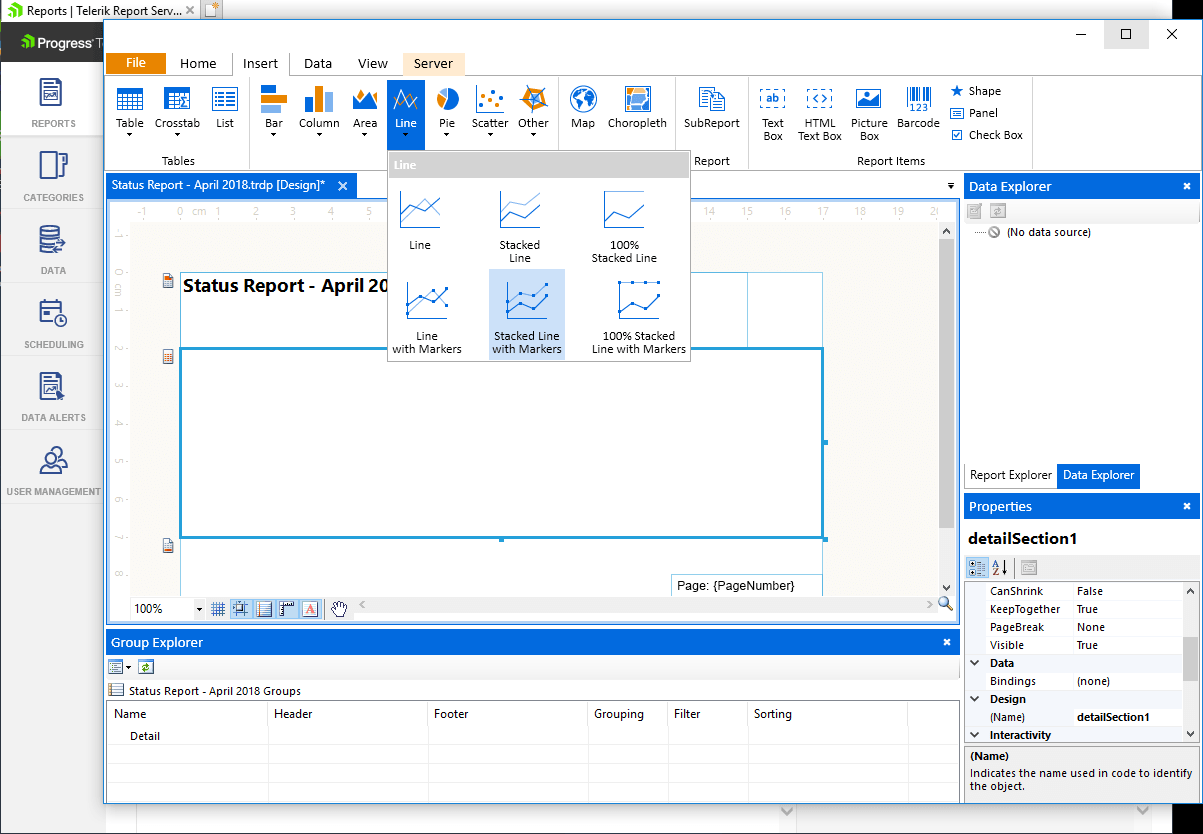Switch to the Data ribbon tab

click(318, 63)
